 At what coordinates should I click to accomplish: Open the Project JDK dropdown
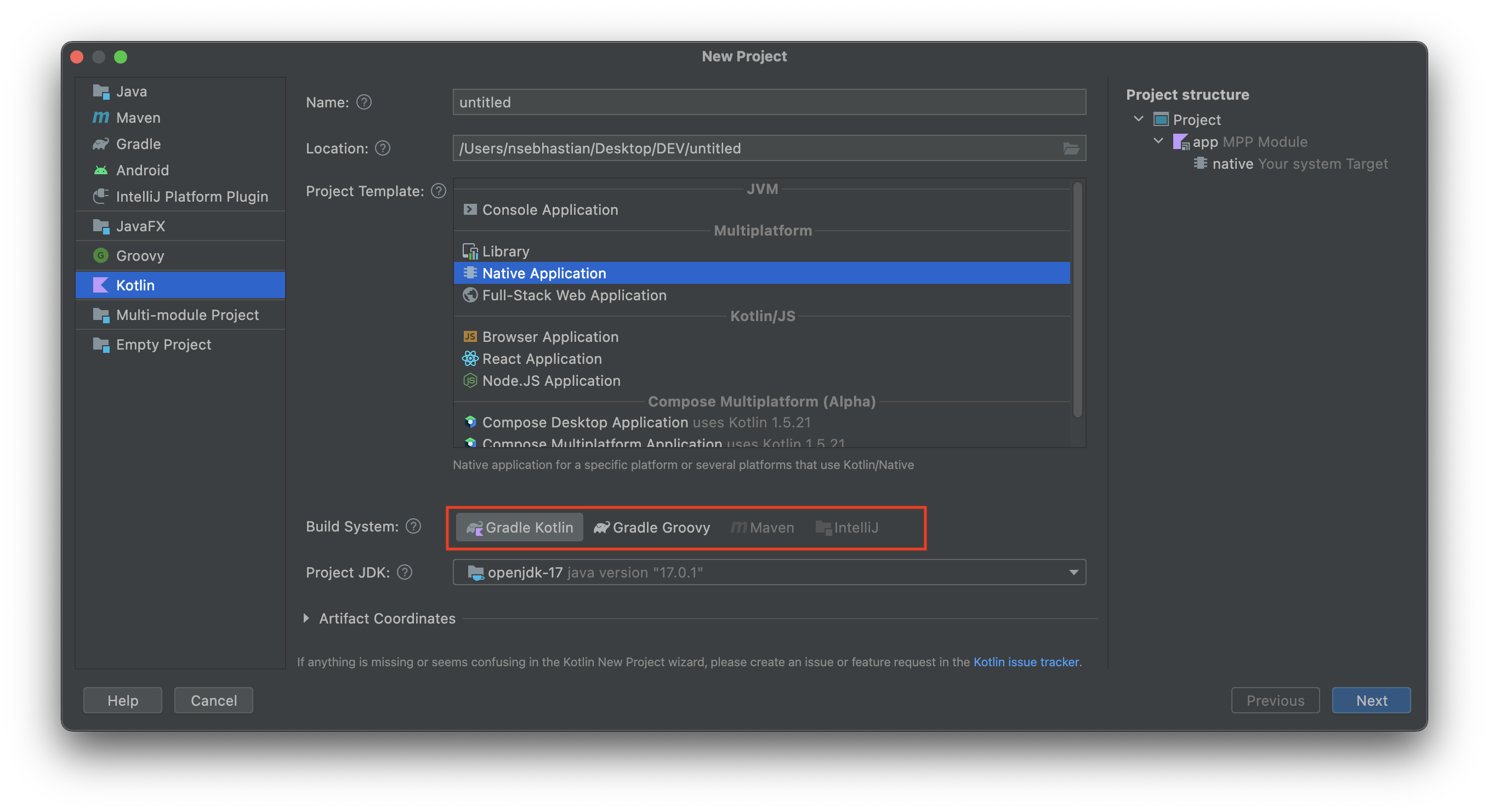(x=769, y=573)
